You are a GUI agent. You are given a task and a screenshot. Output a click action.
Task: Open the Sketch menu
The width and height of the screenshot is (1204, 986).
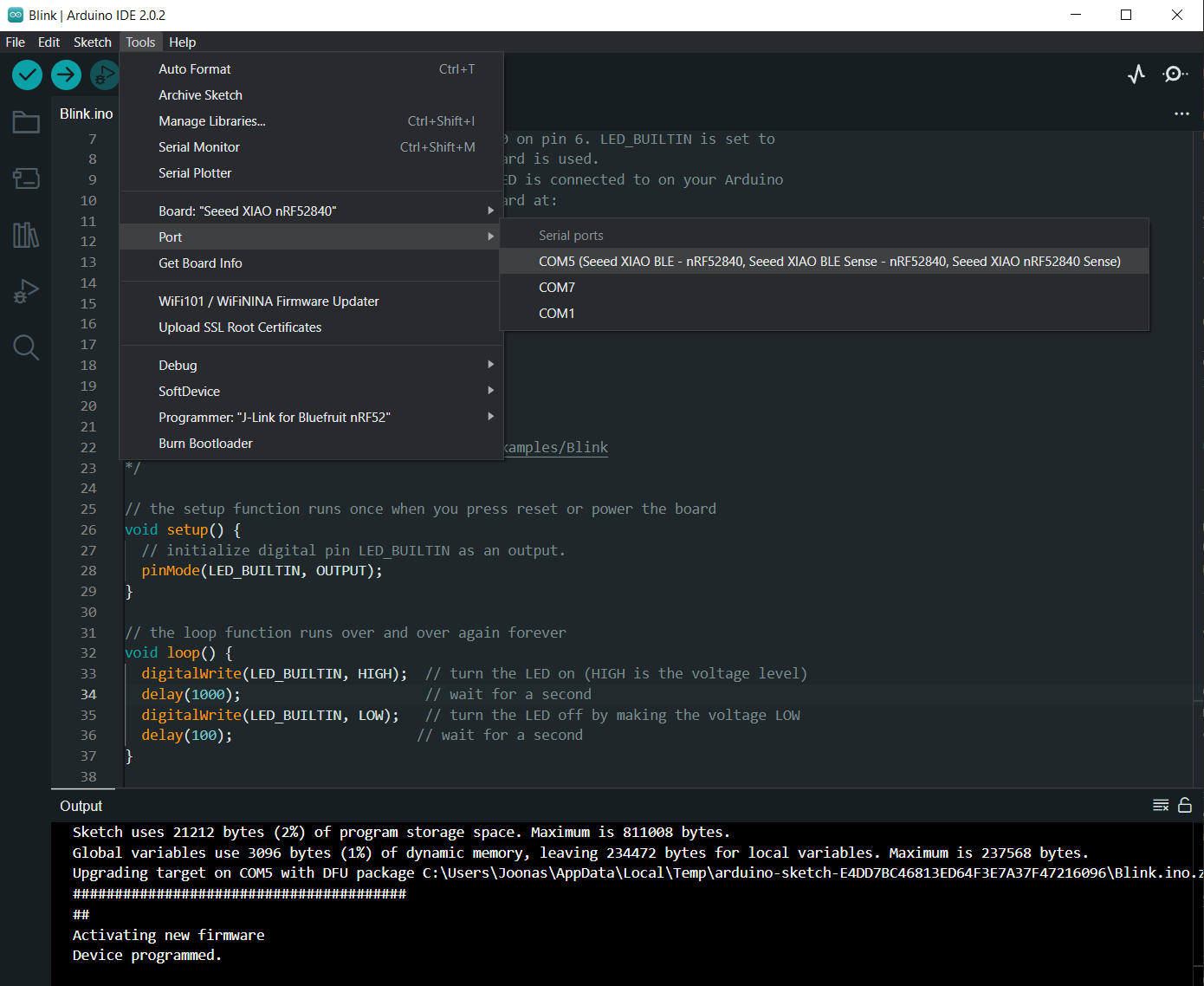[x=93, y=42]
